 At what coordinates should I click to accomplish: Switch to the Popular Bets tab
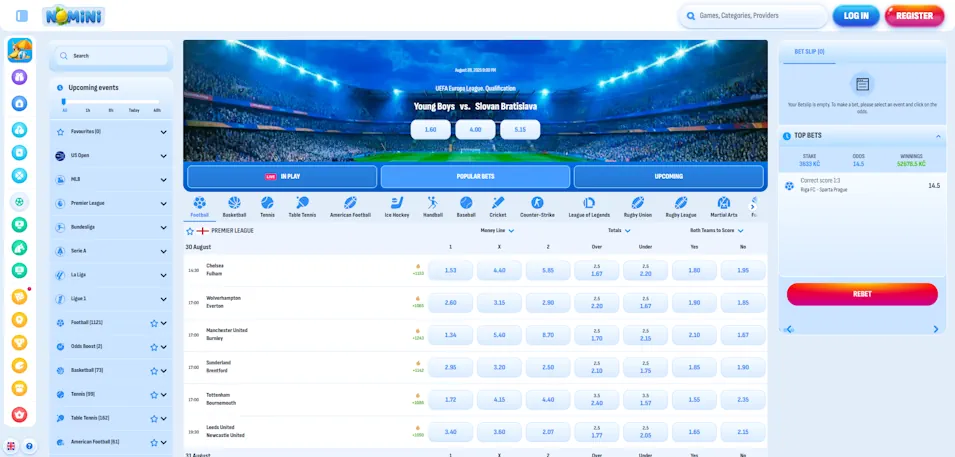pos(475,177)
